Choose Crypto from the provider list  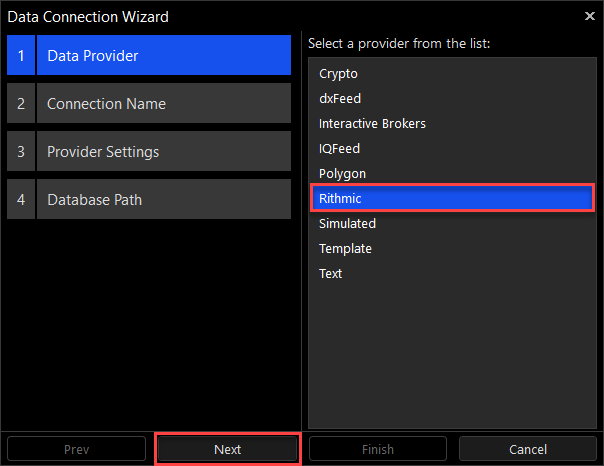click(x=338, y=74)
